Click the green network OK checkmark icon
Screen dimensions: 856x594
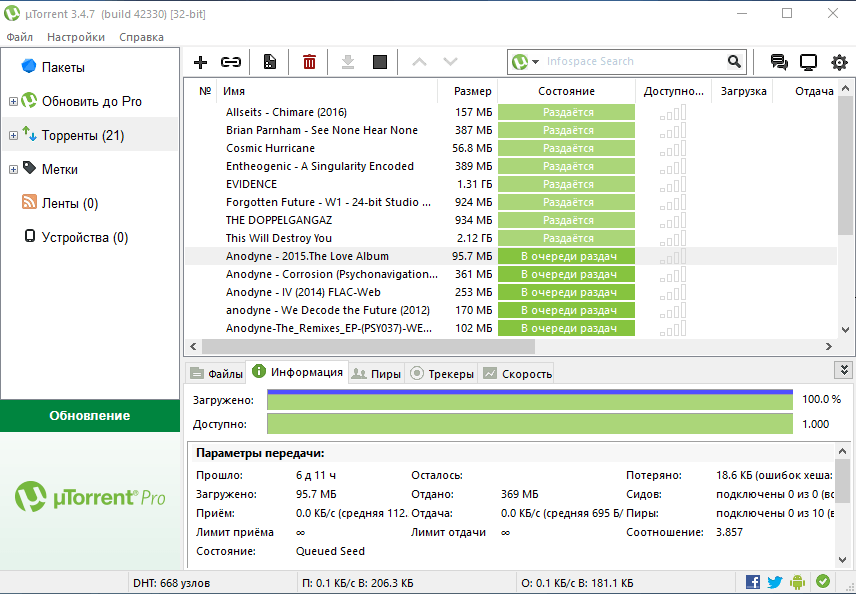coord(823,581)
